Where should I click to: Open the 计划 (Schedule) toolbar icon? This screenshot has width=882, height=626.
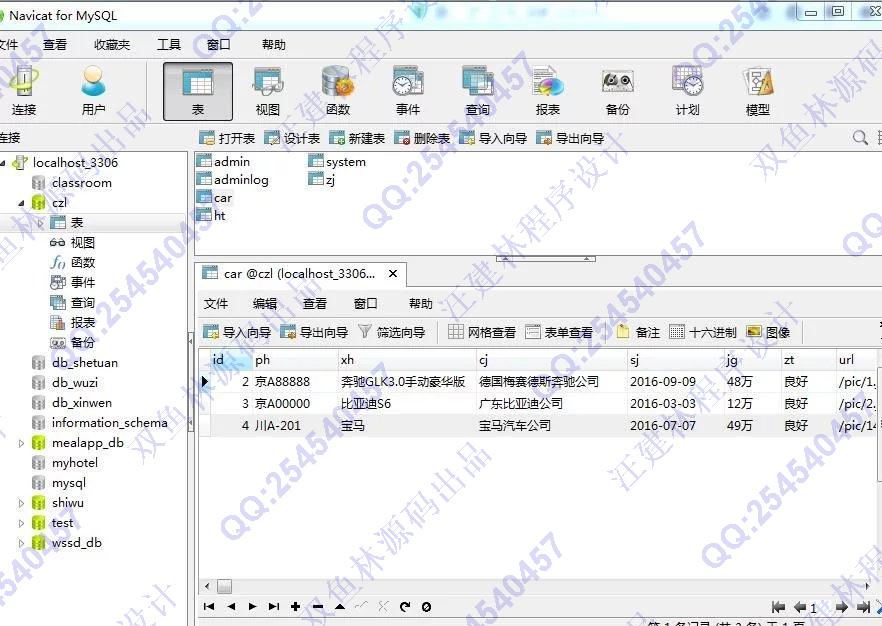pyautogui.click(x=687, y=91)
